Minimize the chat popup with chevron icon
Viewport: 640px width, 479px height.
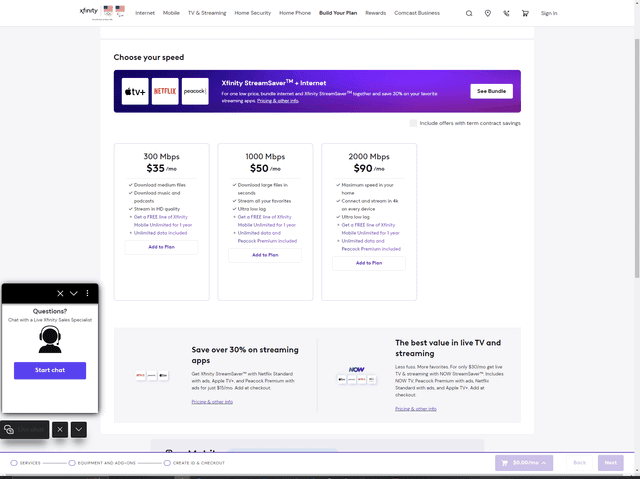tap(74, 293)
